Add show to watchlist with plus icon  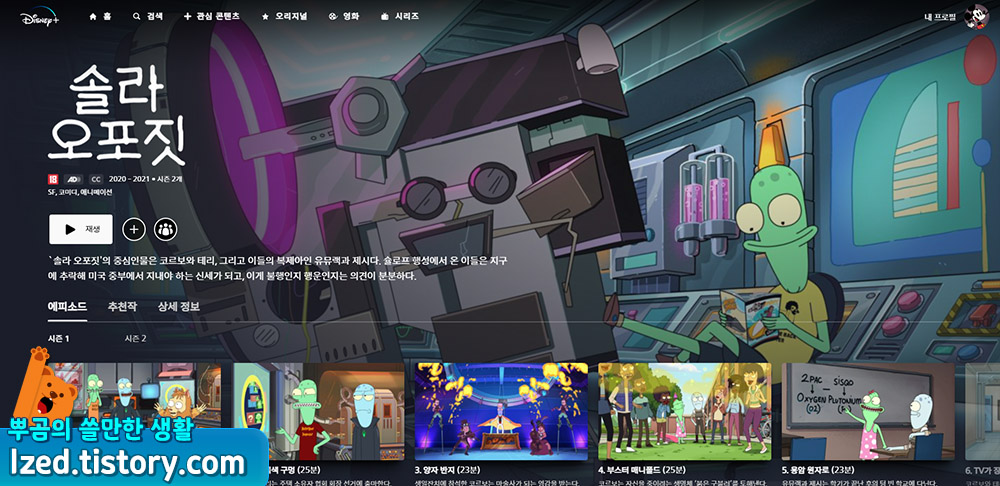pyautogui.click(x=134, y=230)
